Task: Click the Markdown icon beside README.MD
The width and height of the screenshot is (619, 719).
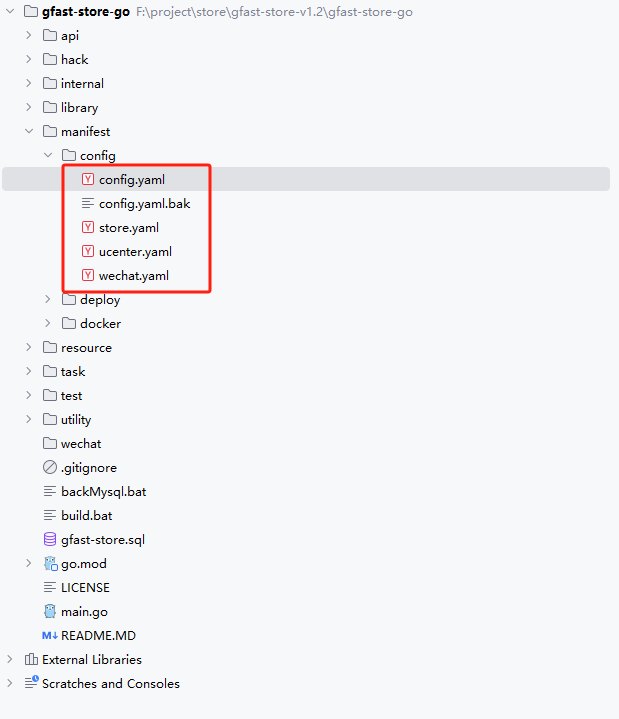Action: (x=50, y=635)
